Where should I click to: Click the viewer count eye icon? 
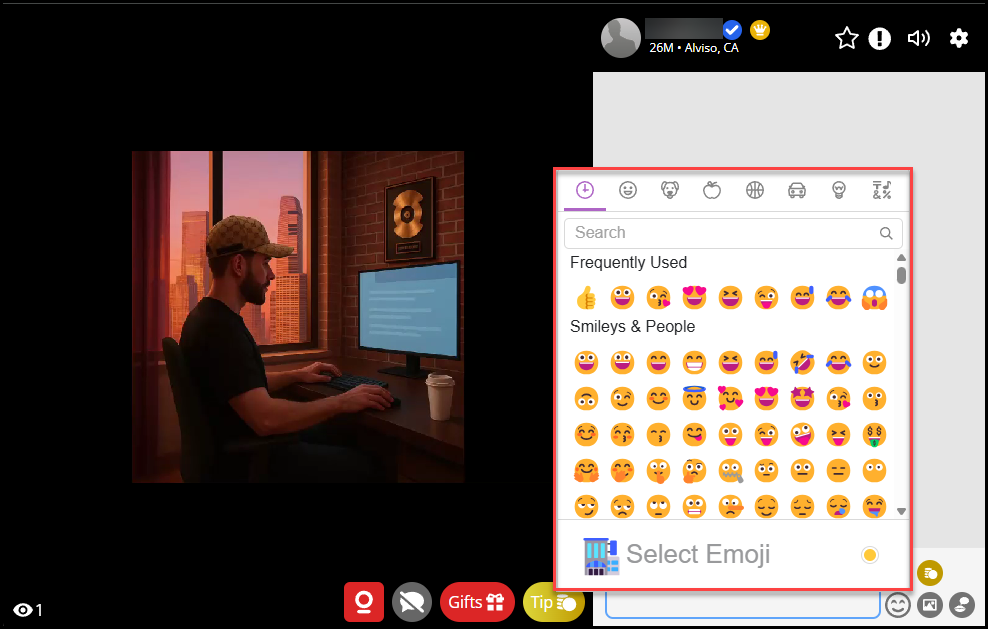click(23, 609)
